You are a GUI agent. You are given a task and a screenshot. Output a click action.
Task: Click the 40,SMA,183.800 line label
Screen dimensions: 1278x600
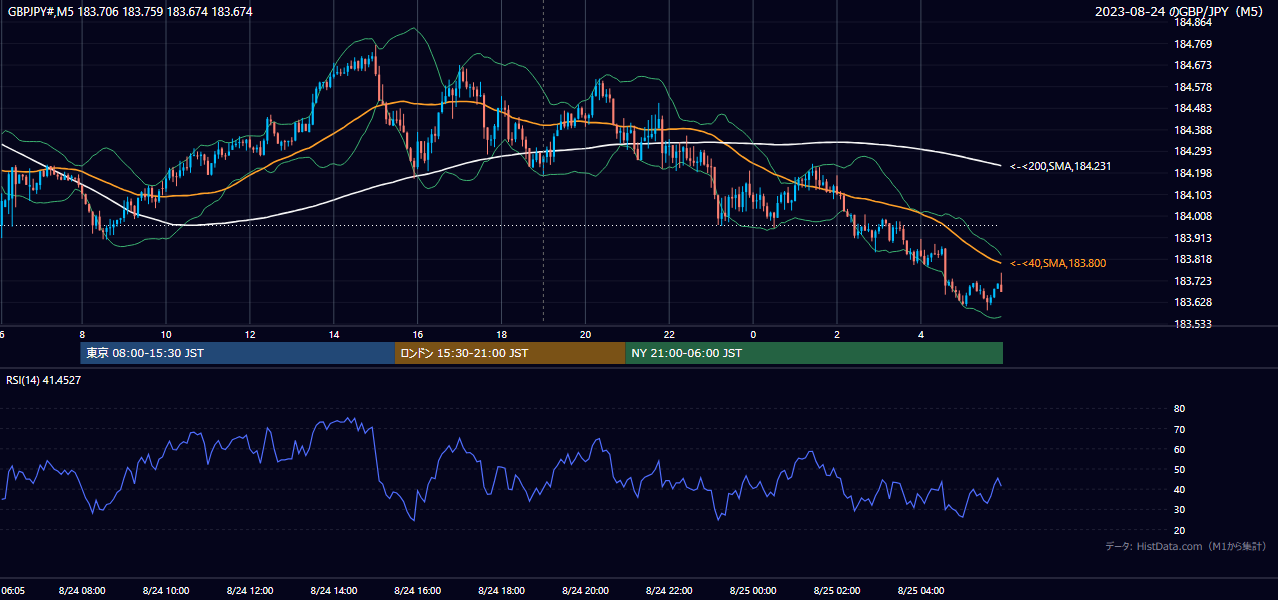pyautogui.click(x=1057, y=263)
